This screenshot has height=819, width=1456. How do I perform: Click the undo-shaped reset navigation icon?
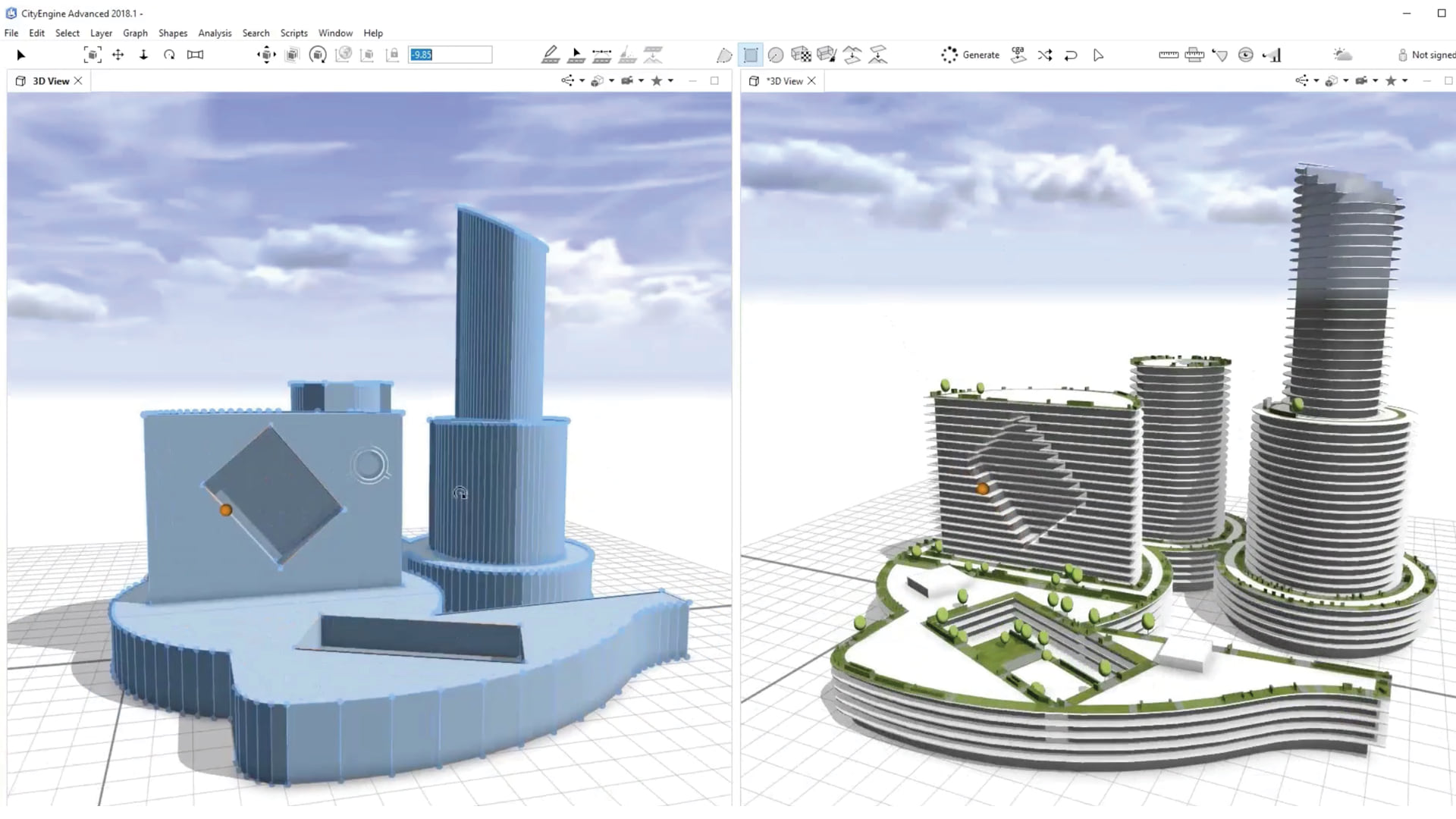(1071, 55)
